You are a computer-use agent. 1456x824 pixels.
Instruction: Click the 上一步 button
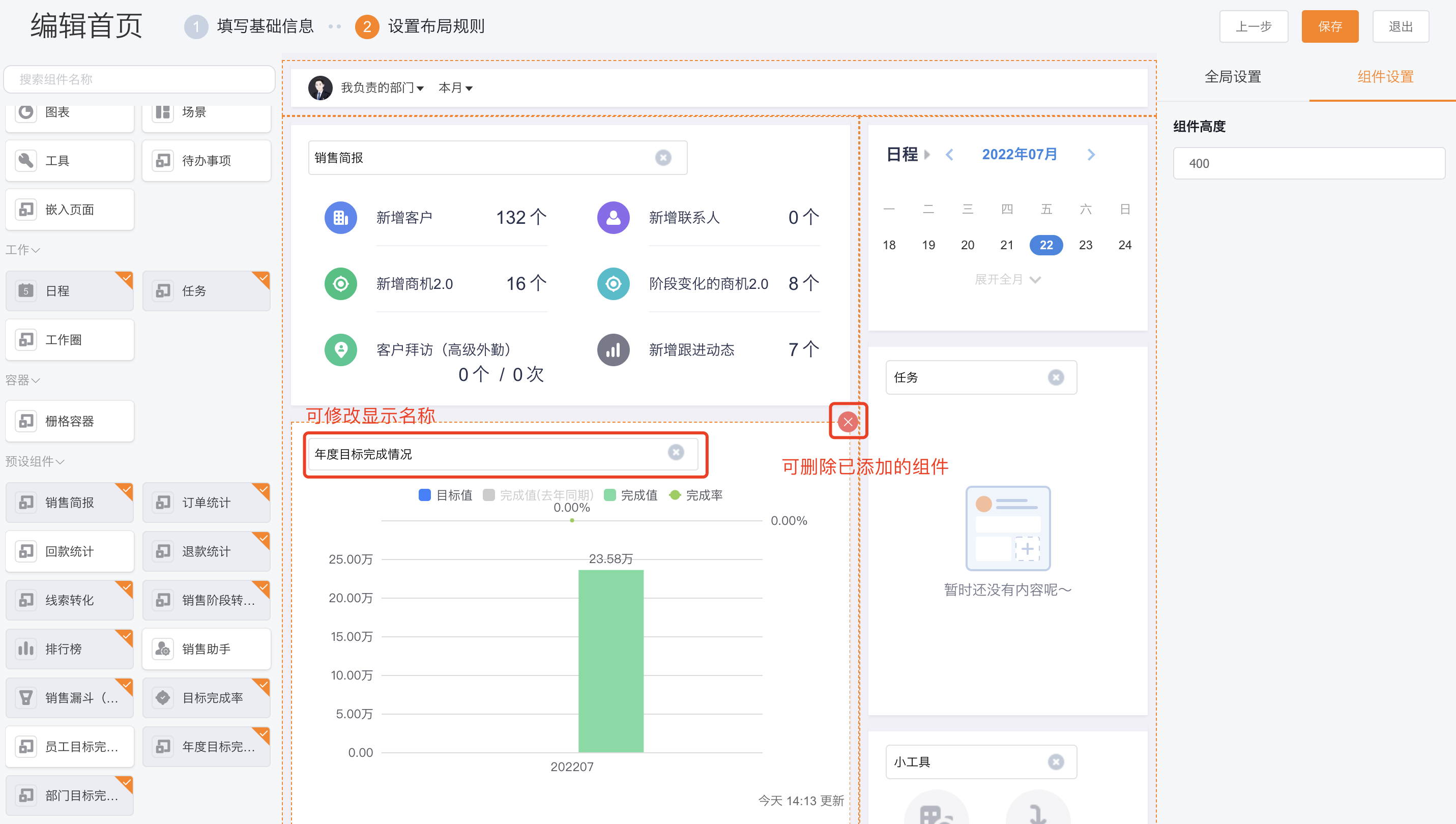point(1254,26)
